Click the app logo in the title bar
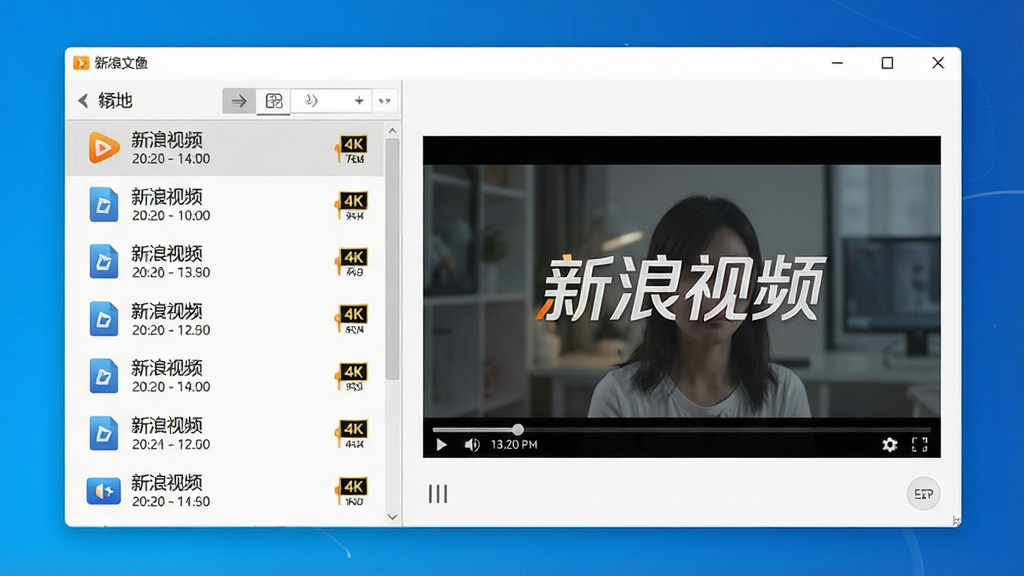The image size is (1024, 576). 81,63
